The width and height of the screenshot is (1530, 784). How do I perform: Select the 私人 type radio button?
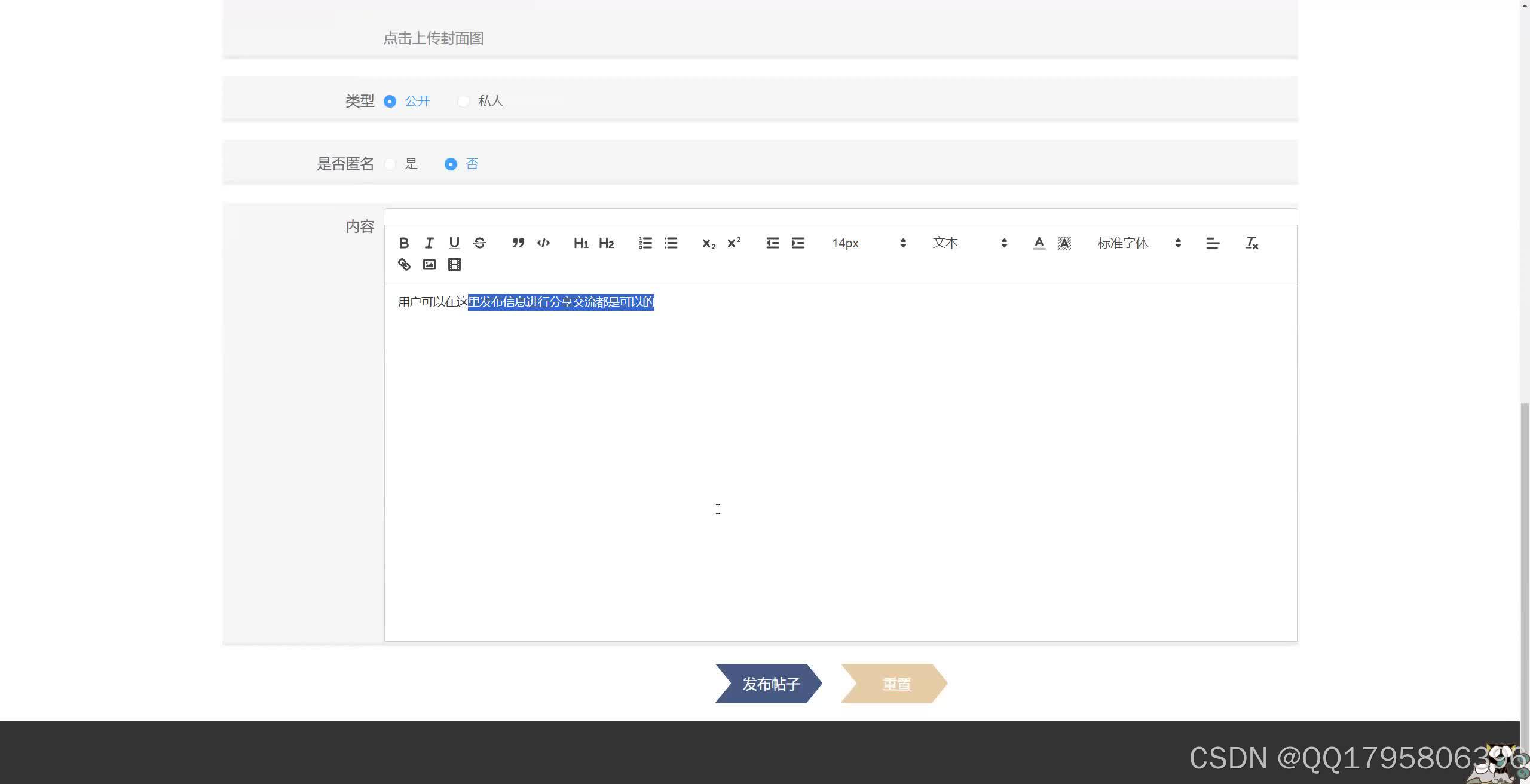pyautogui.click(x=464, y=102)
